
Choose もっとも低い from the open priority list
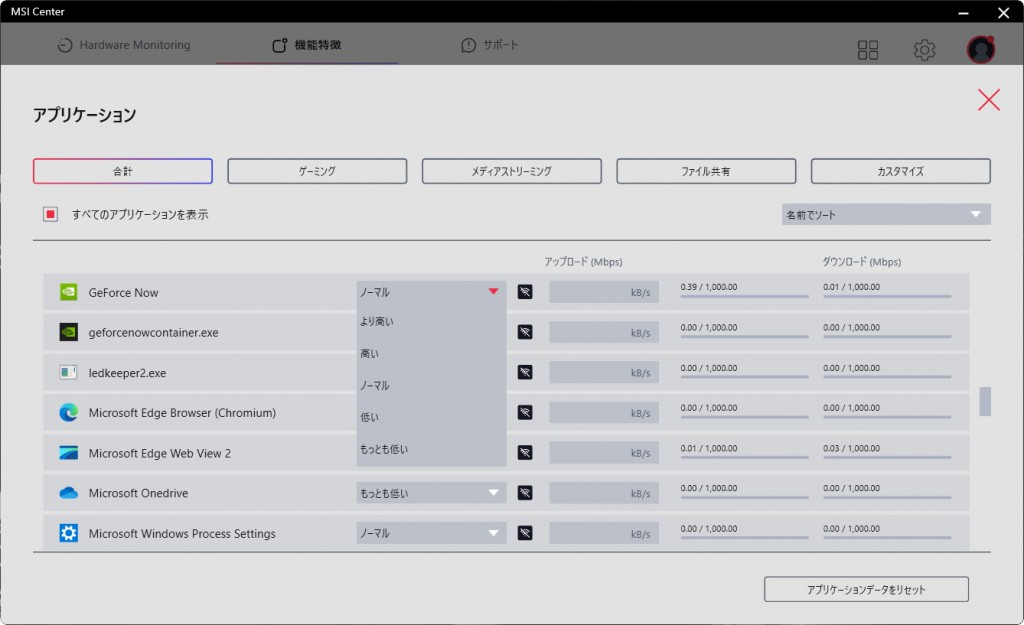point(384,449)
